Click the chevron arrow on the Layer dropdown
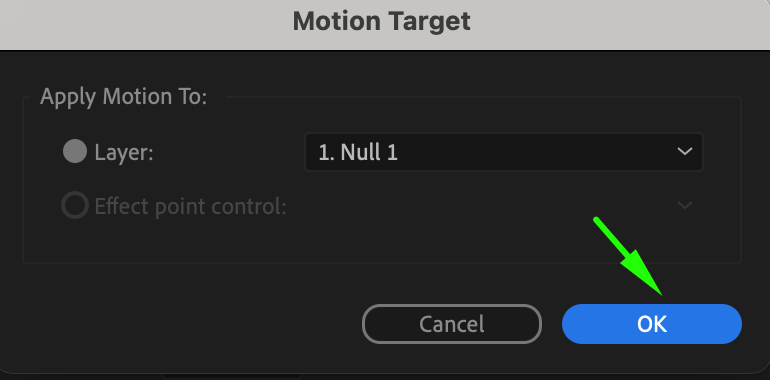770x380 pixels. 685,151
